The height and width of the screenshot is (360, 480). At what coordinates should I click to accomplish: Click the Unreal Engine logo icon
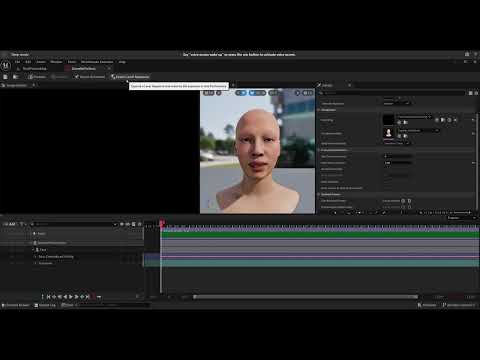(6, 66)
